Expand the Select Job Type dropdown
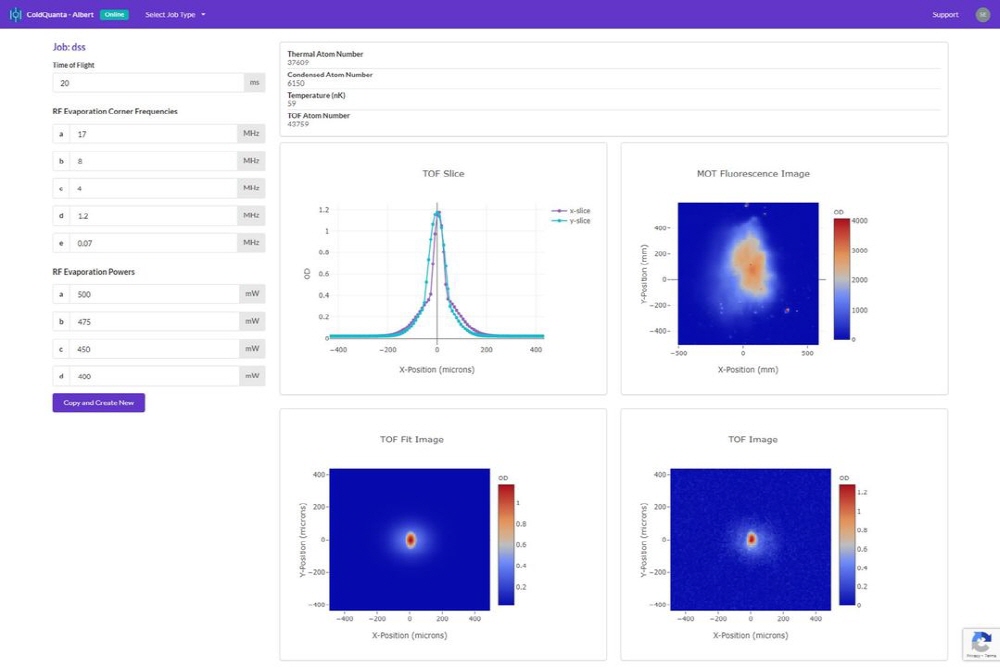 point(175,15)
